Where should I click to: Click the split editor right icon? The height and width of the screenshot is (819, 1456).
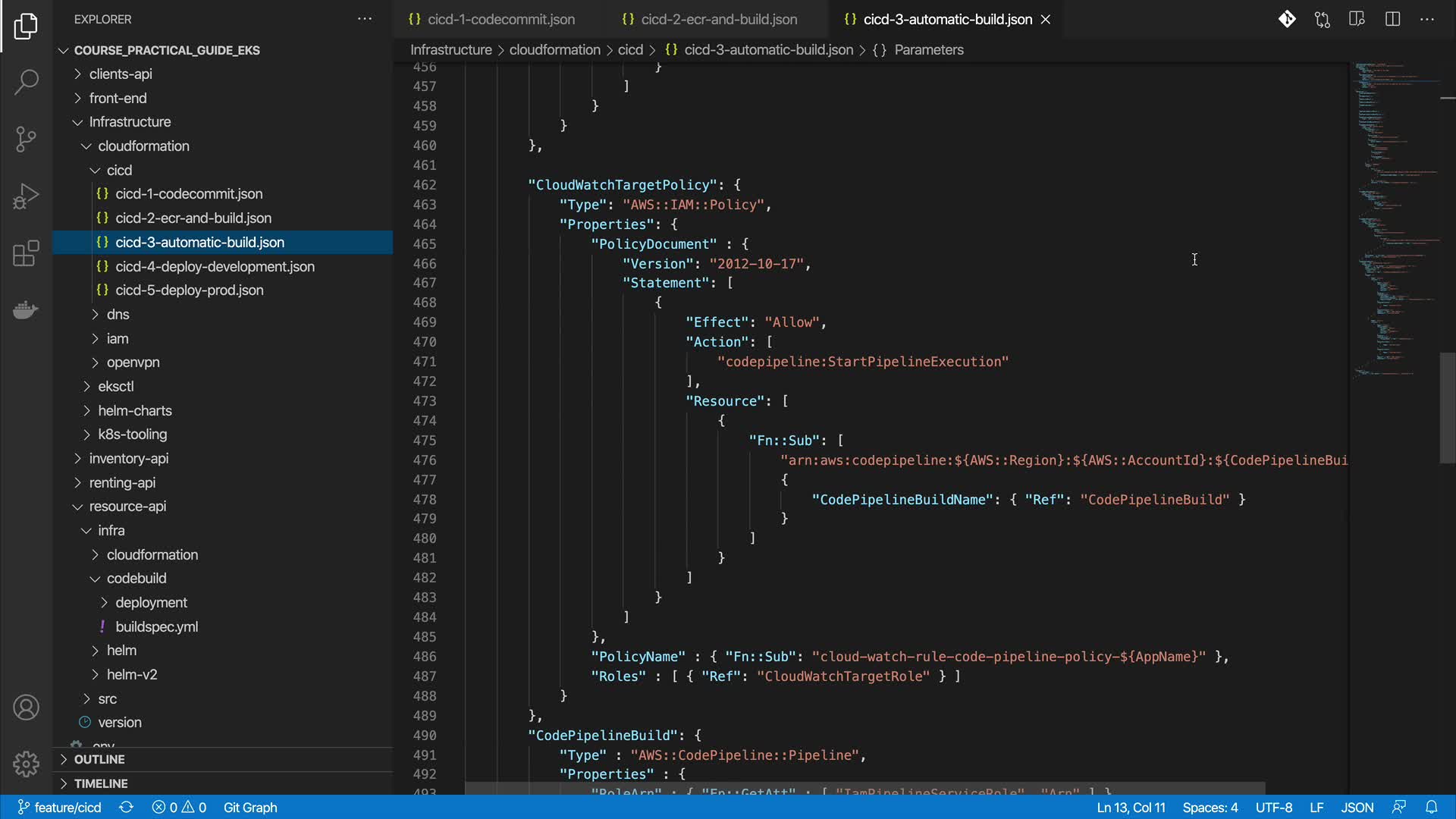tap(1392, 19)
